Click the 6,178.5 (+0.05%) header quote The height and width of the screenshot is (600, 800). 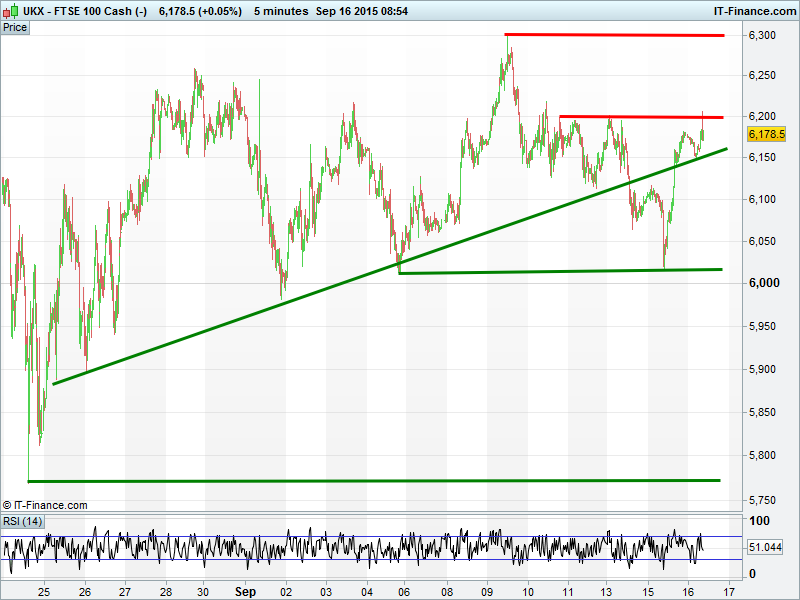(201, 11)
